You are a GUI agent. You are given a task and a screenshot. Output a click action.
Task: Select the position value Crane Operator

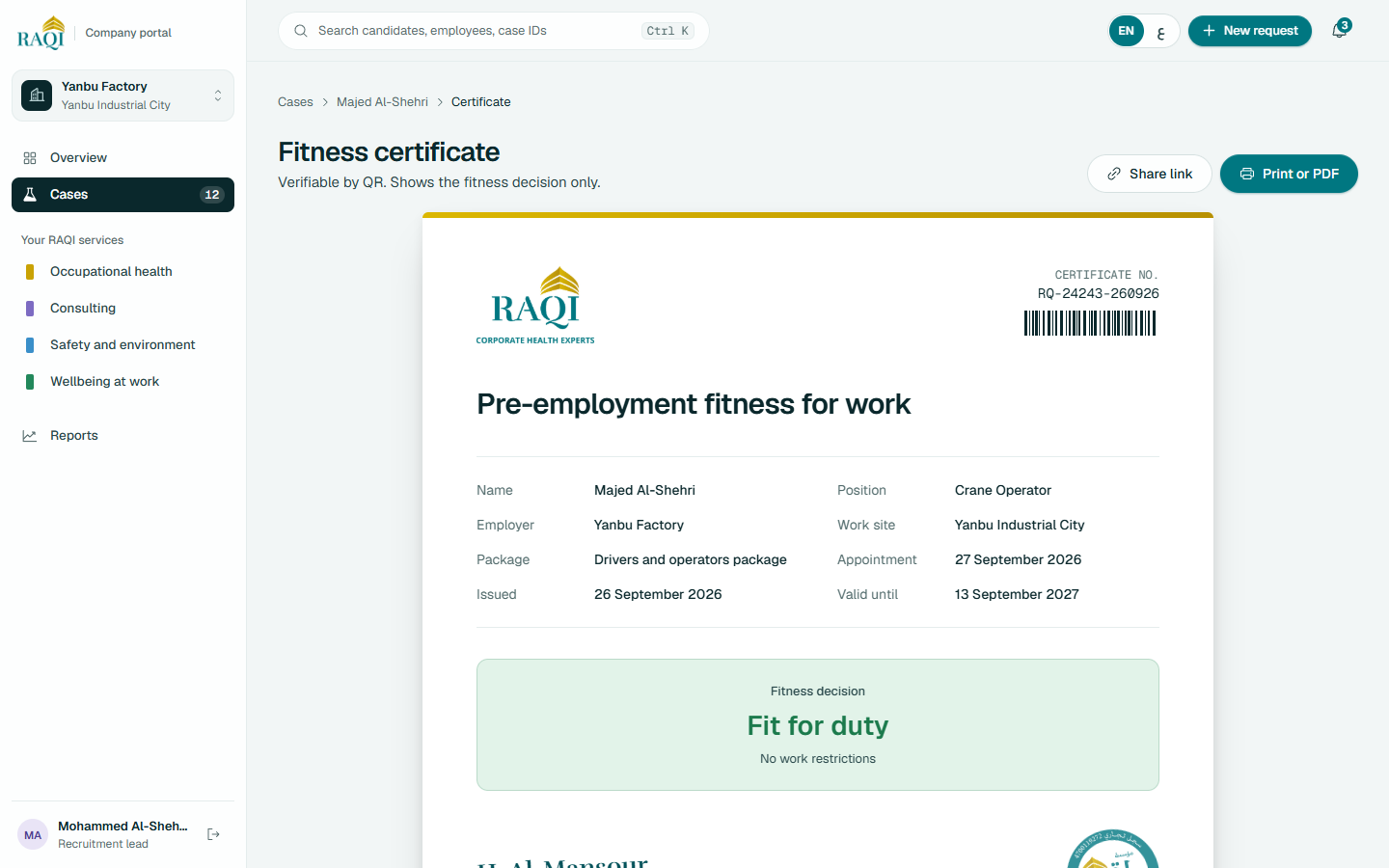[x=1003, y=490]
